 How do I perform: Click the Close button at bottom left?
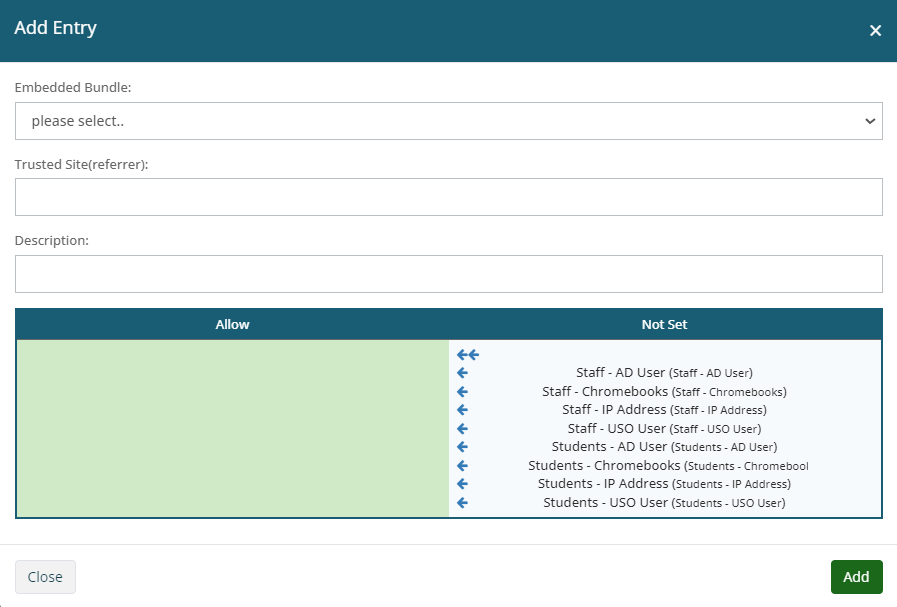[x=45, y=577]
